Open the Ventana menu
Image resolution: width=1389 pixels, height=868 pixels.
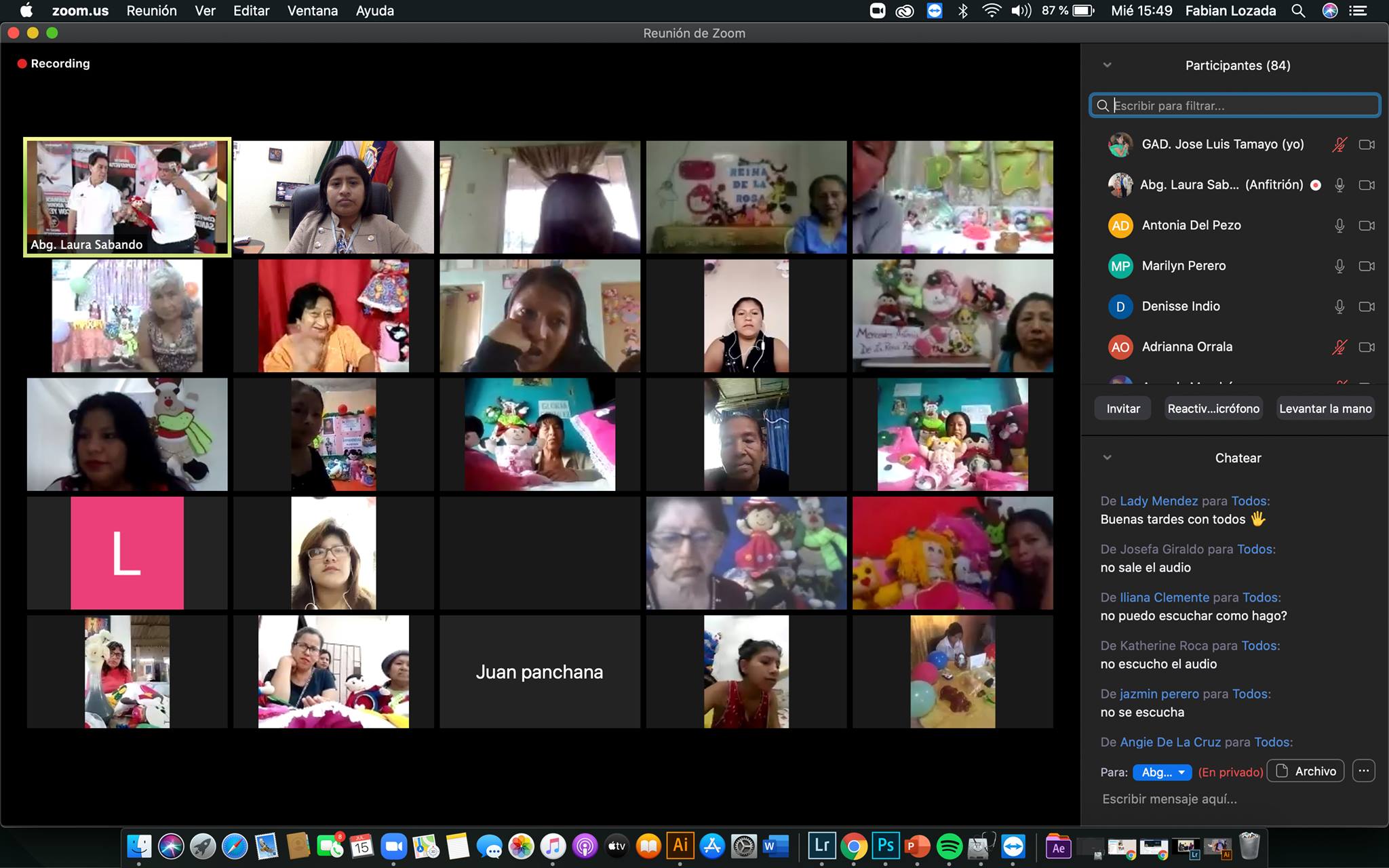312,11
